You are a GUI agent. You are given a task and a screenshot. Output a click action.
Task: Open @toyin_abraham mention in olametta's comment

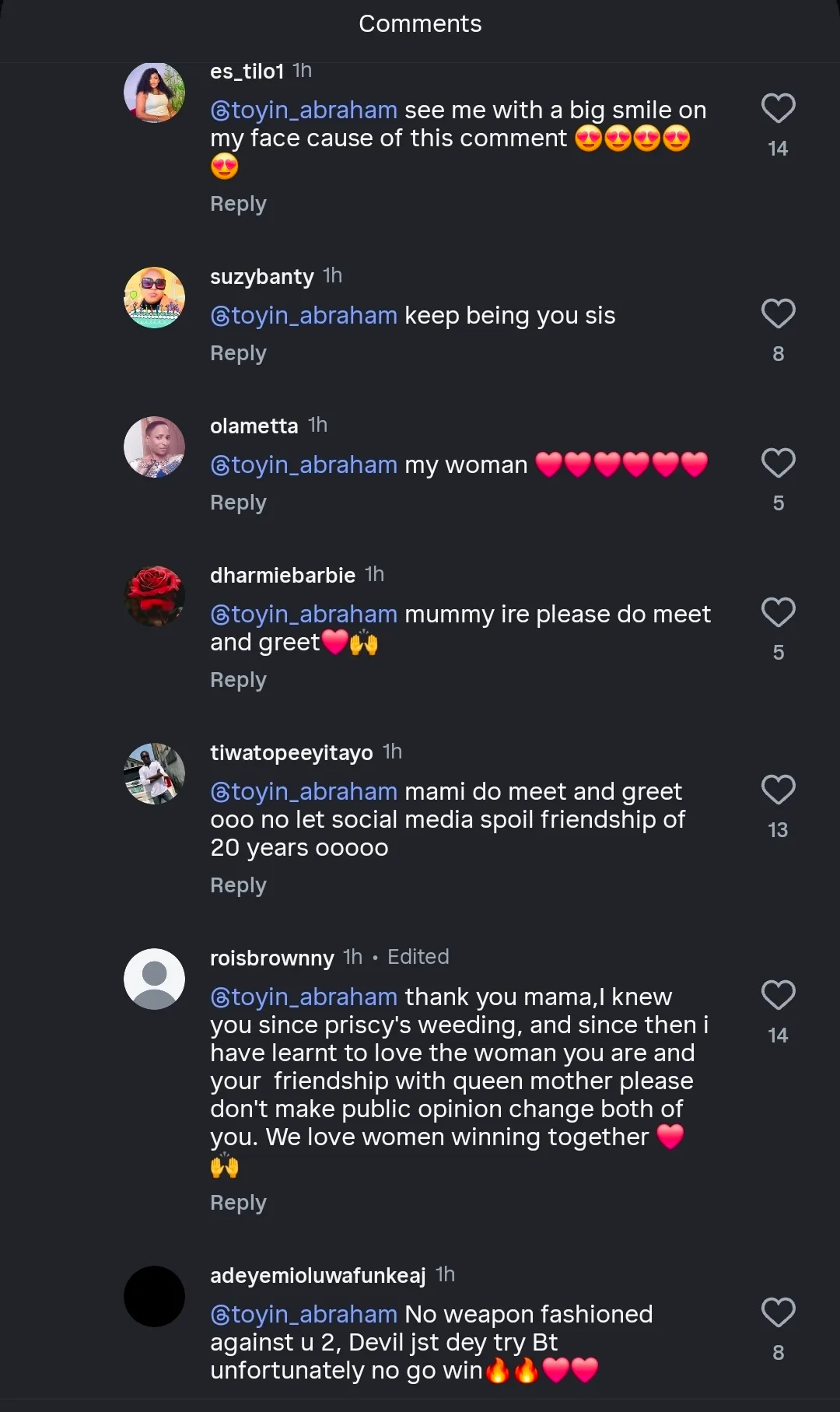pos(304,465)
